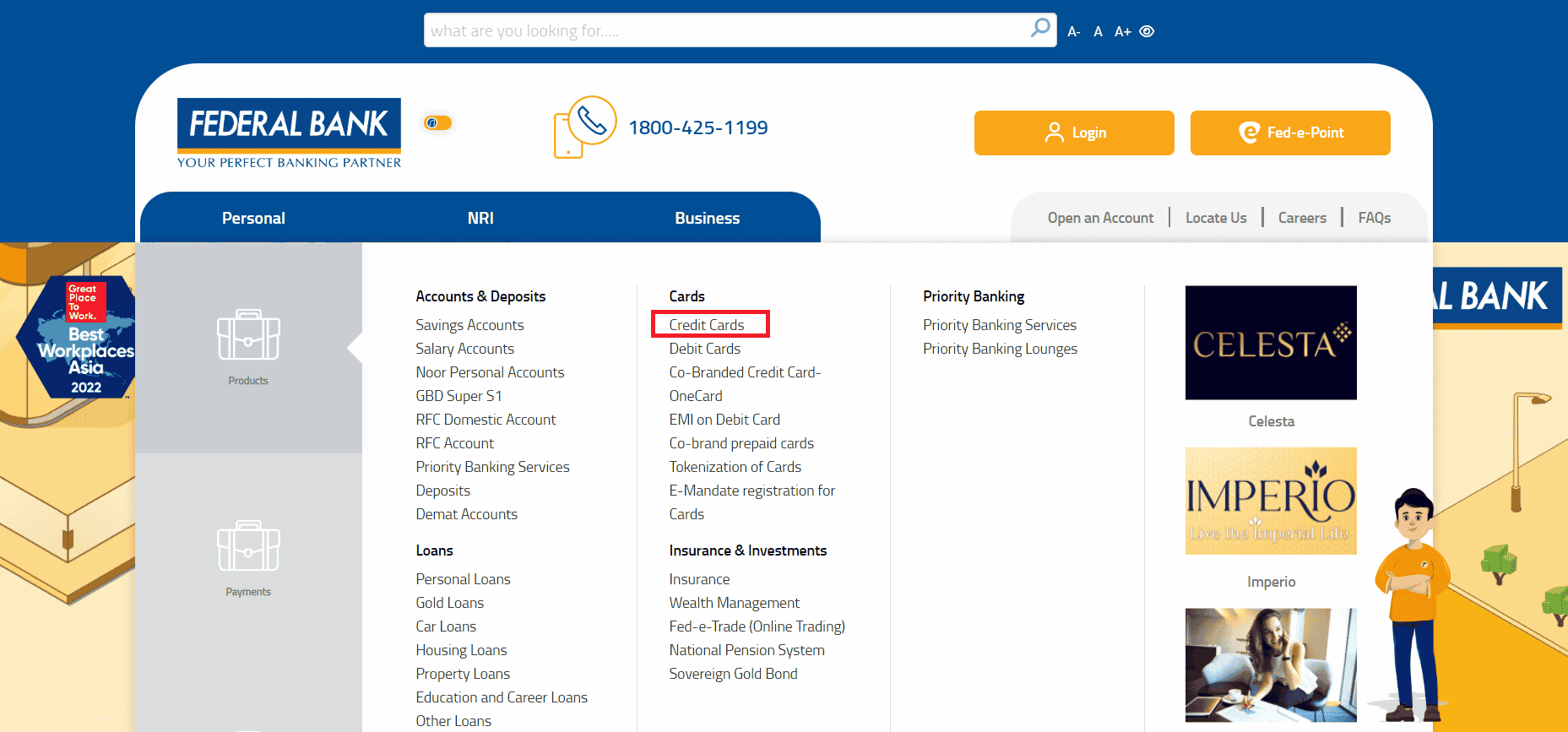Image resolution: width=1568 pixels, height=732 pixels.
Task: Select Debit Cards
Action: (x=704, y=349)
